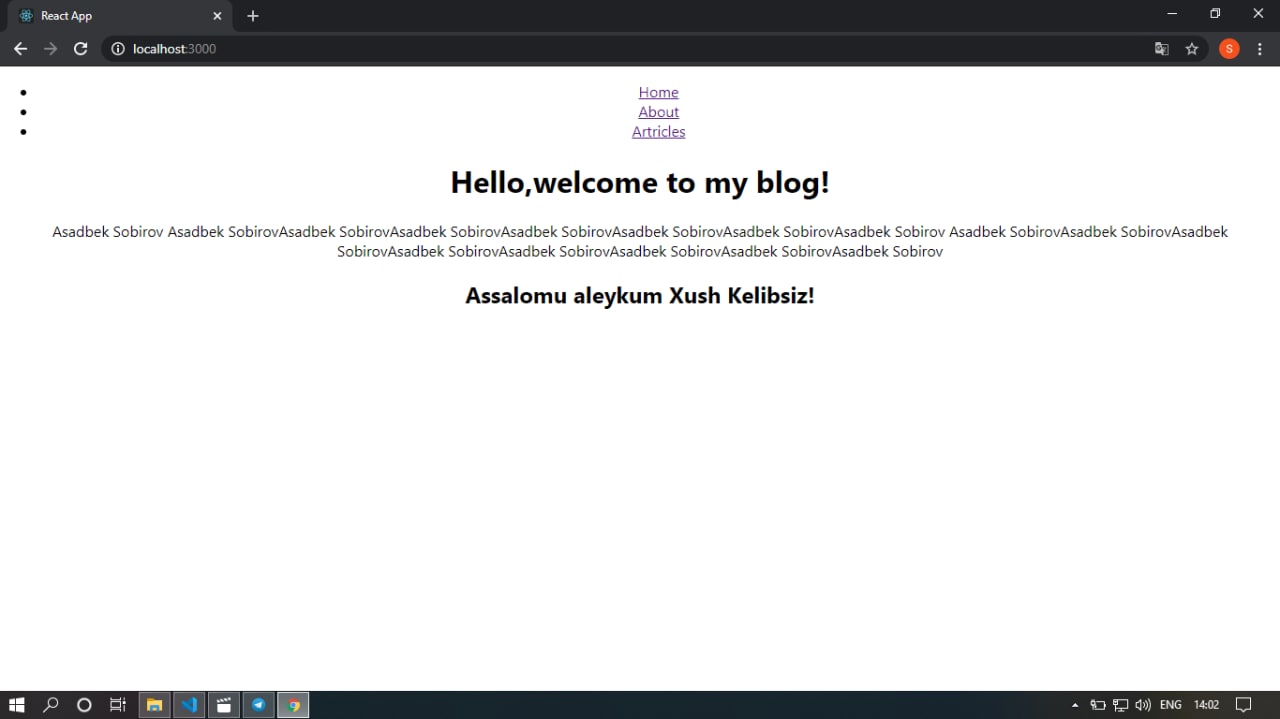The image size is (1280, 719).
Task: Open the Google Translate page icon
Action: [x=1162, y=49]
